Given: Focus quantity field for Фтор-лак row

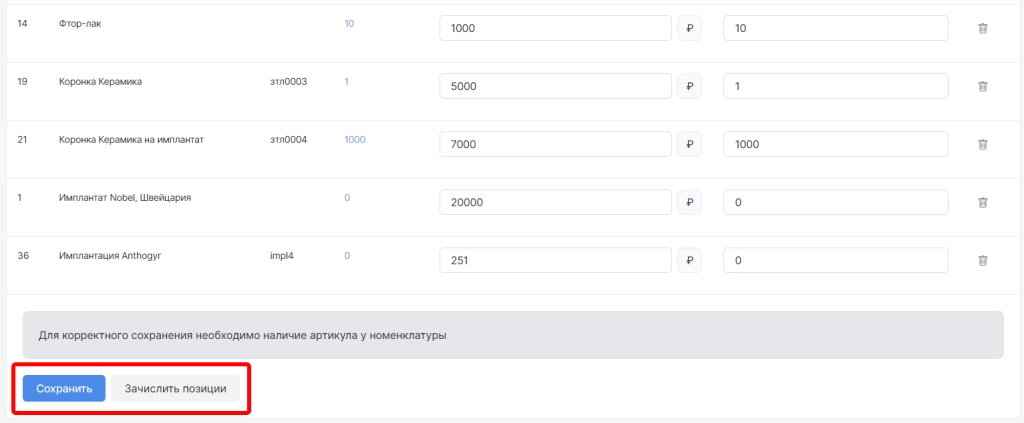Looking at the screenshot, I should point(835,29).
